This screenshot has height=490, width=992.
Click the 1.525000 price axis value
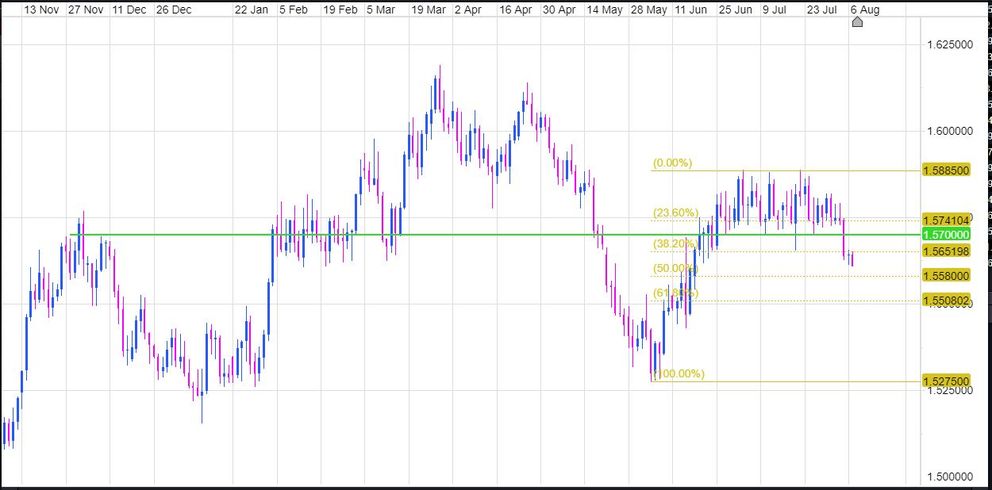click(x=950, y=390)
